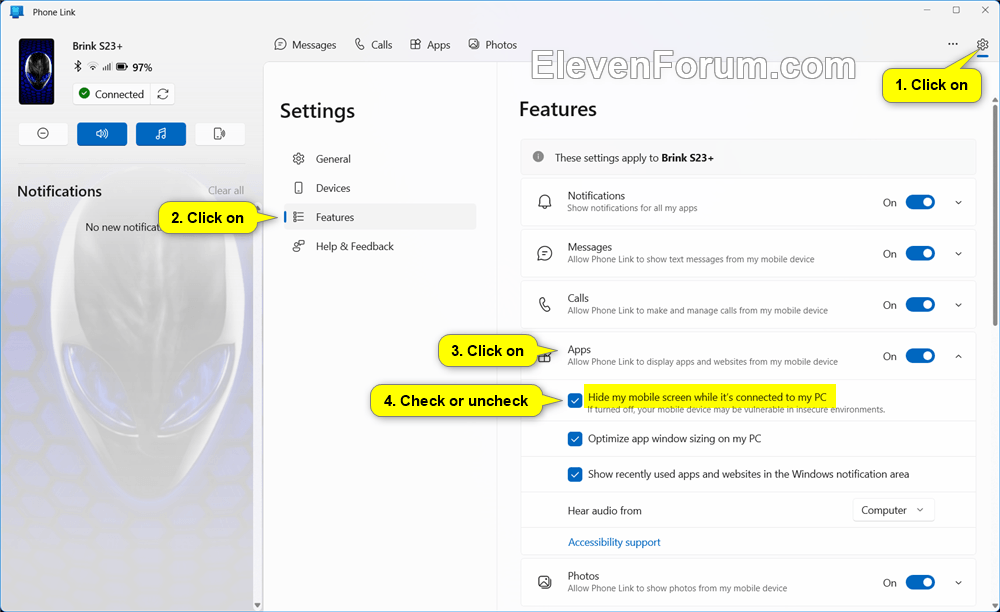Click the Hear audio from label
This screenshot has height=612, width=1000.
tap(605, 511)
